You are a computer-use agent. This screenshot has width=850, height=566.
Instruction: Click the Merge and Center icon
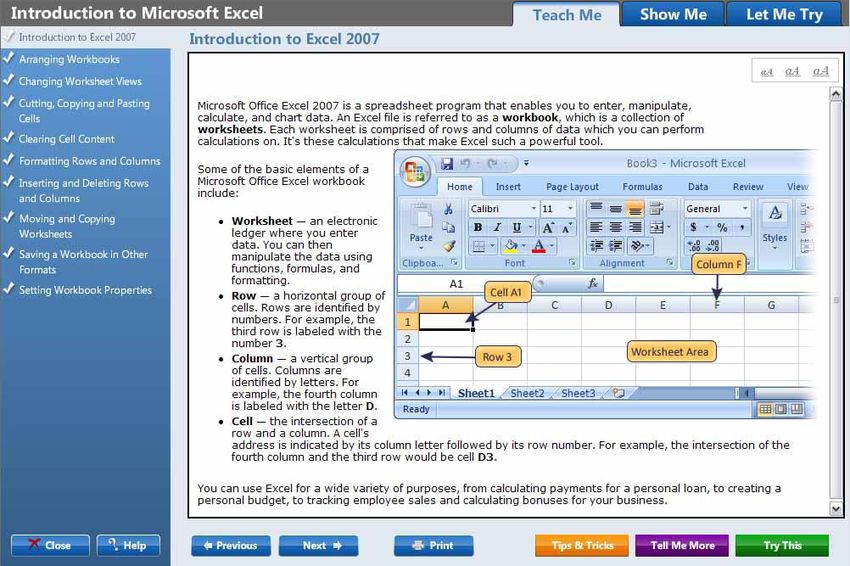pos(656,228)
